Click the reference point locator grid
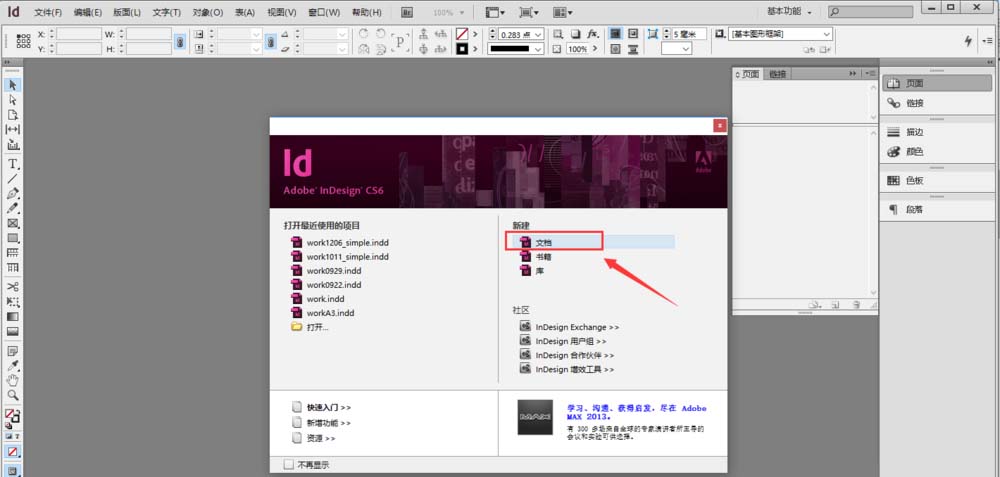This screenshot has width=1000, height=477. [x=24, y=41]
